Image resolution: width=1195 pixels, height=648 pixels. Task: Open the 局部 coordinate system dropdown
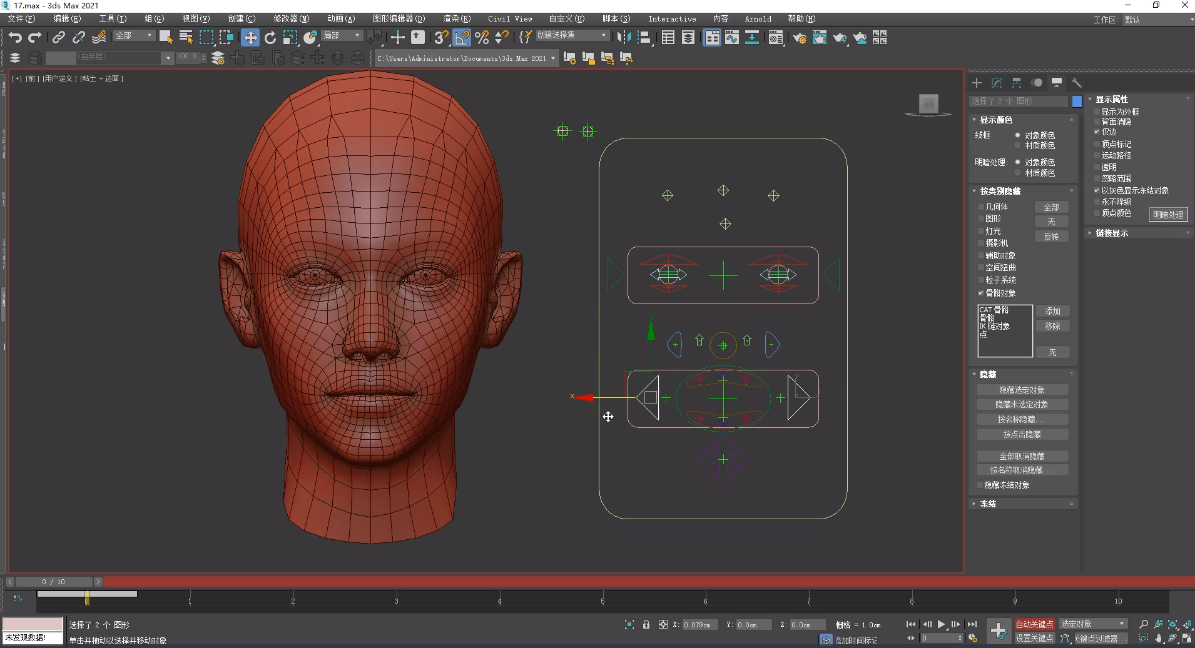coord(341,36)
